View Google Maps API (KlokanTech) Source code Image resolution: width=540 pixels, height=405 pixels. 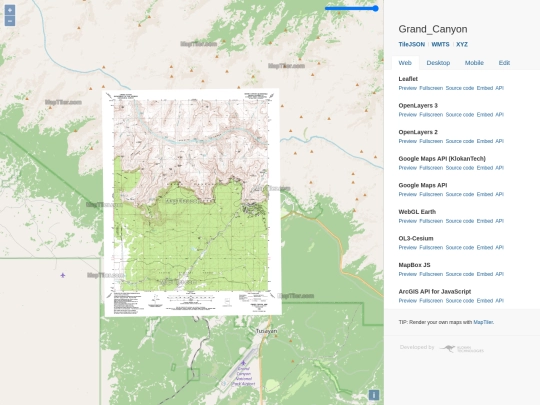(460, 168)
